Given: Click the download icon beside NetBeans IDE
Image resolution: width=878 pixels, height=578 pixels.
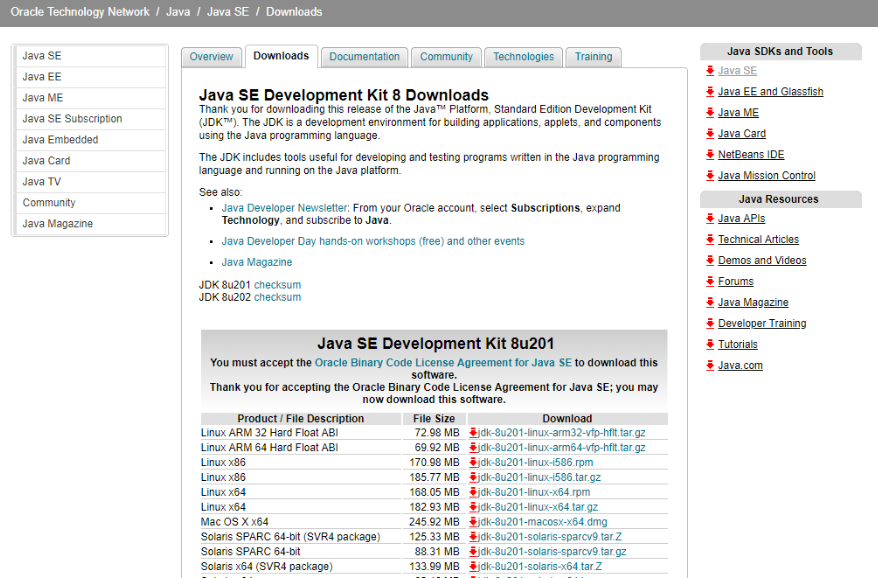Looking at the screenshot, I should tap(710, 153).
